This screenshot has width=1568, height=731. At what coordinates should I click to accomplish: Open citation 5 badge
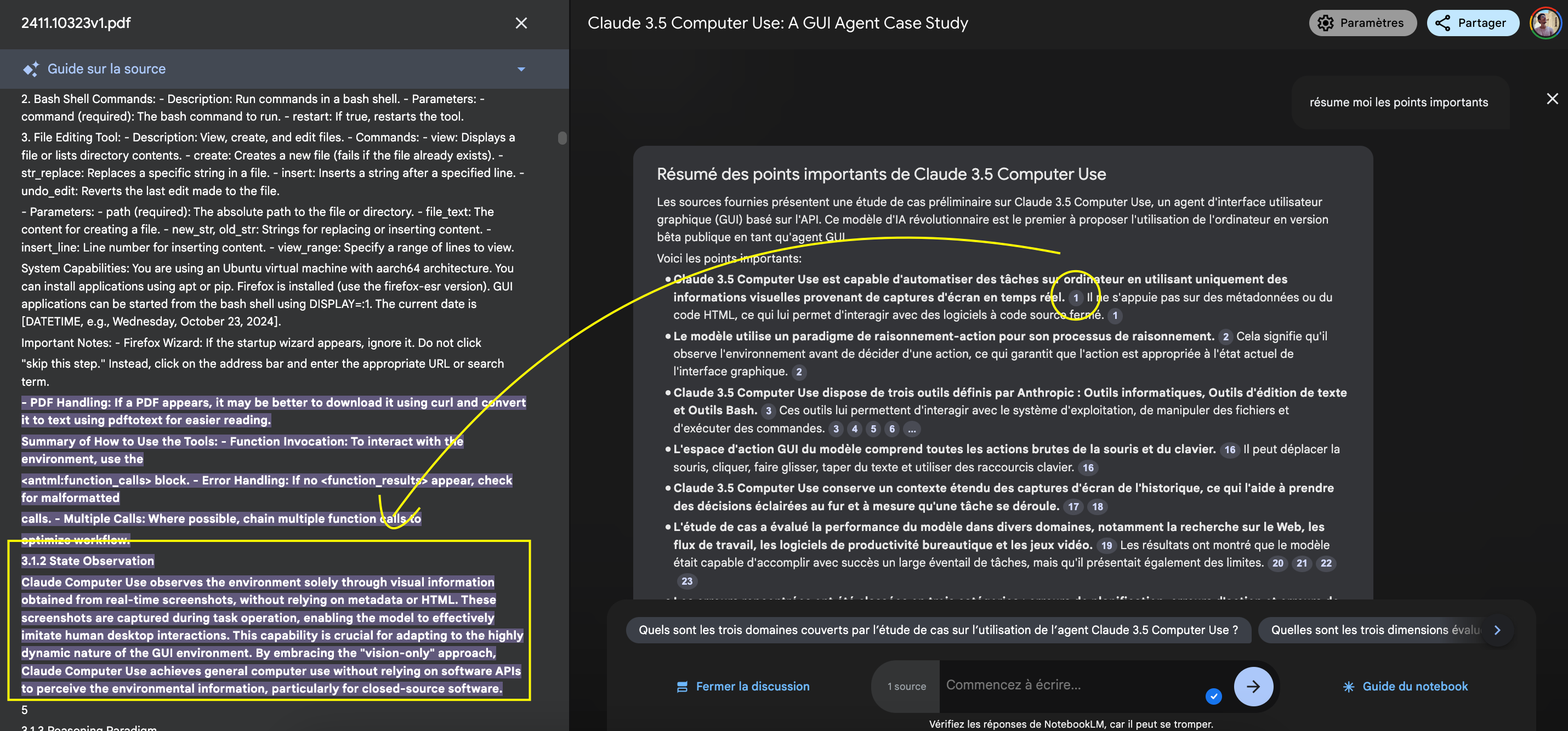tap(873, 430)
